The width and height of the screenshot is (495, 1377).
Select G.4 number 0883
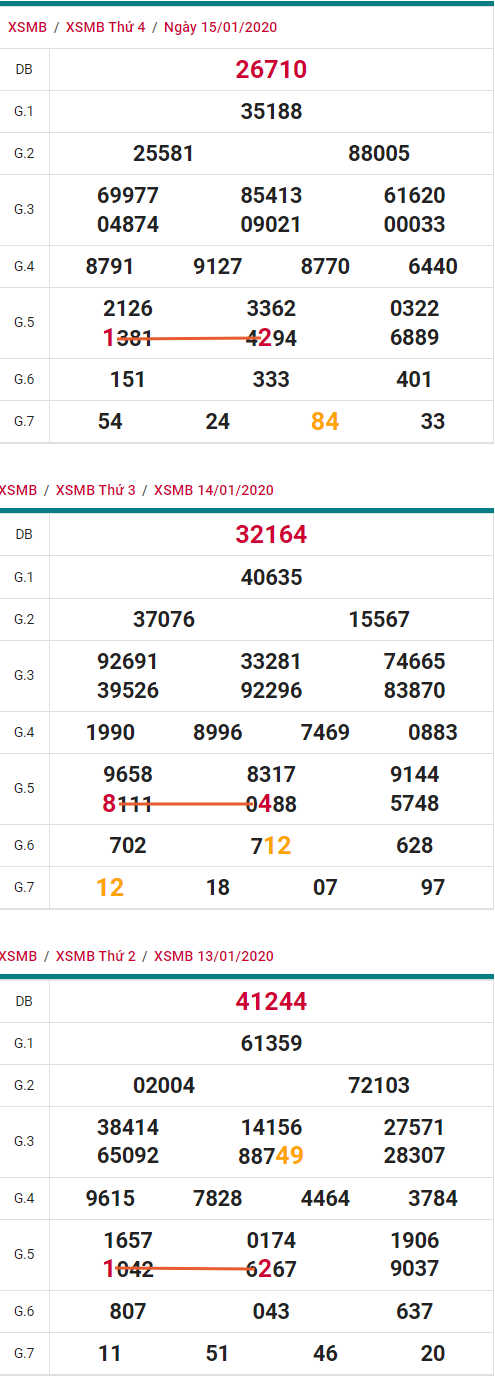[433, 732]
